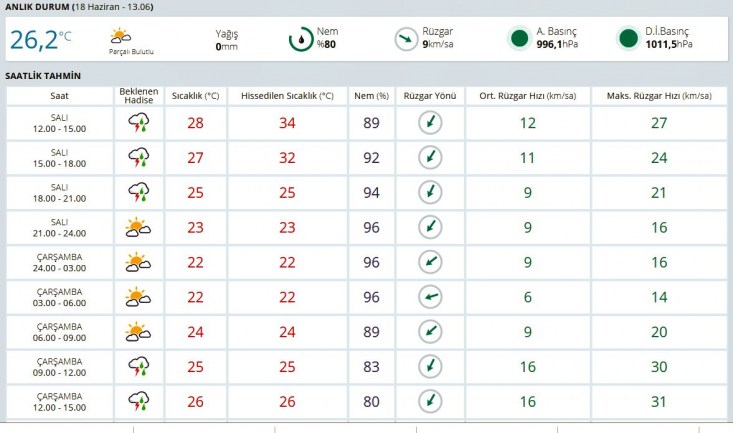Click wind direction arrow for Salı 15.00-18.00

coord(430,158)
